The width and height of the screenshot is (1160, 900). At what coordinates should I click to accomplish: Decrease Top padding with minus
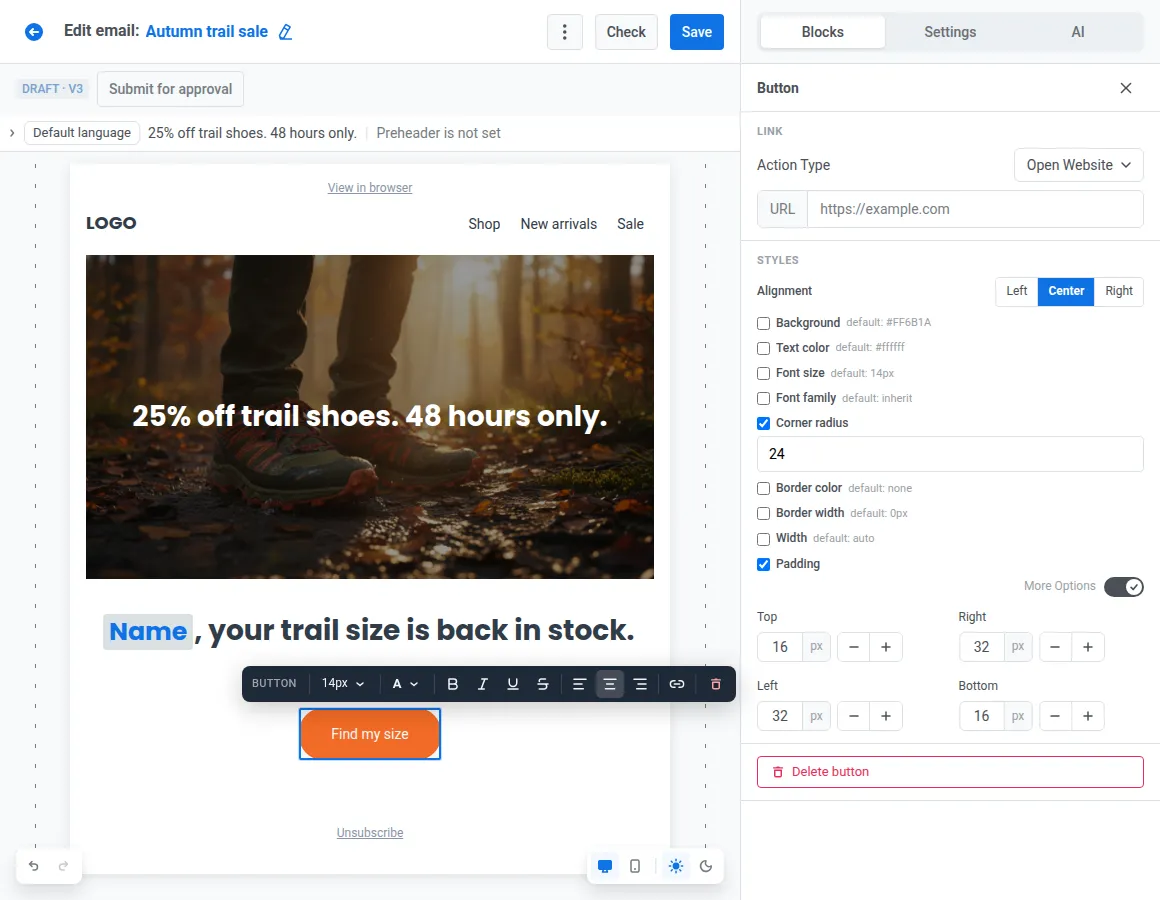[853, 647]
